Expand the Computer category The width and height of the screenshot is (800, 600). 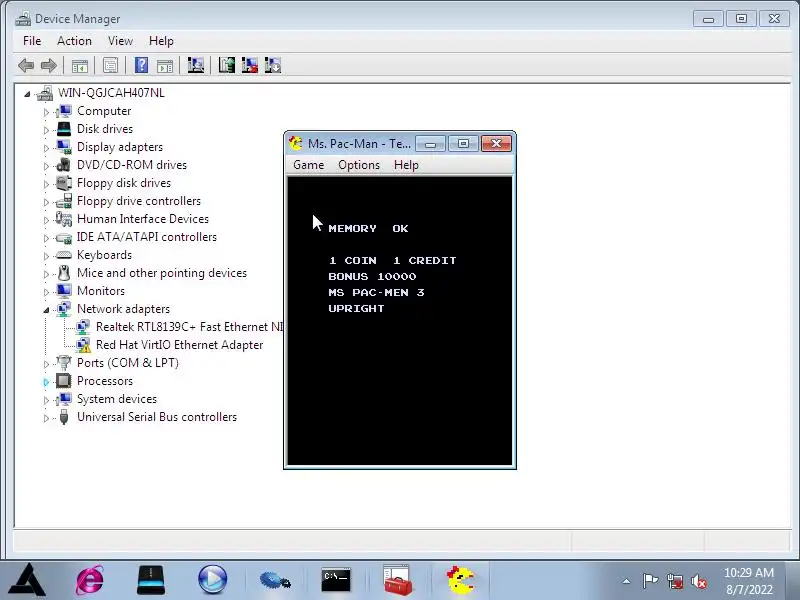[46, 112]
